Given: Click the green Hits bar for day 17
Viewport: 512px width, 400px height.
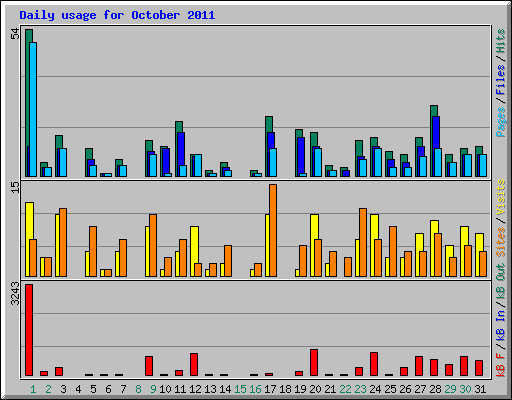Looking at the screenshot, I should [269, 124].
